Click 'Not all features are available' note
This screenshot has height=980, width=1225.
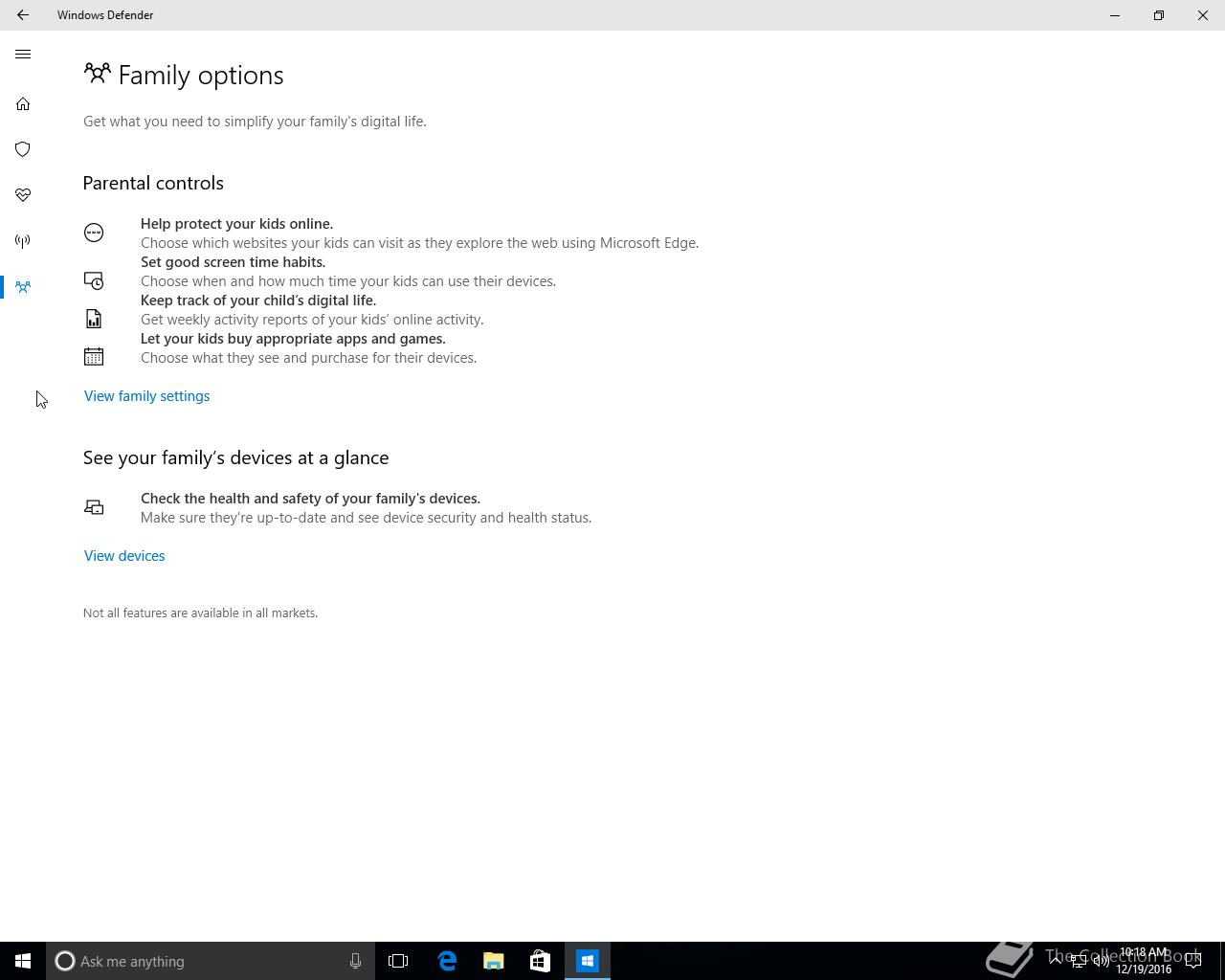coord(200,612)
